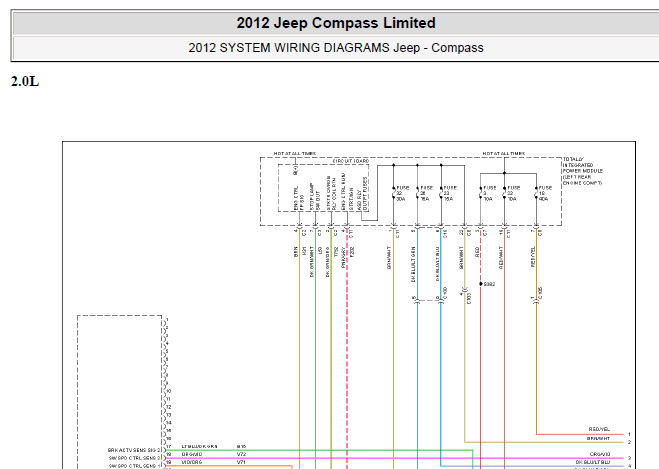The height and width of the screenshot is (469, 659).
Task: Click the 'L50' circuit code
Action: pos(320,251)
